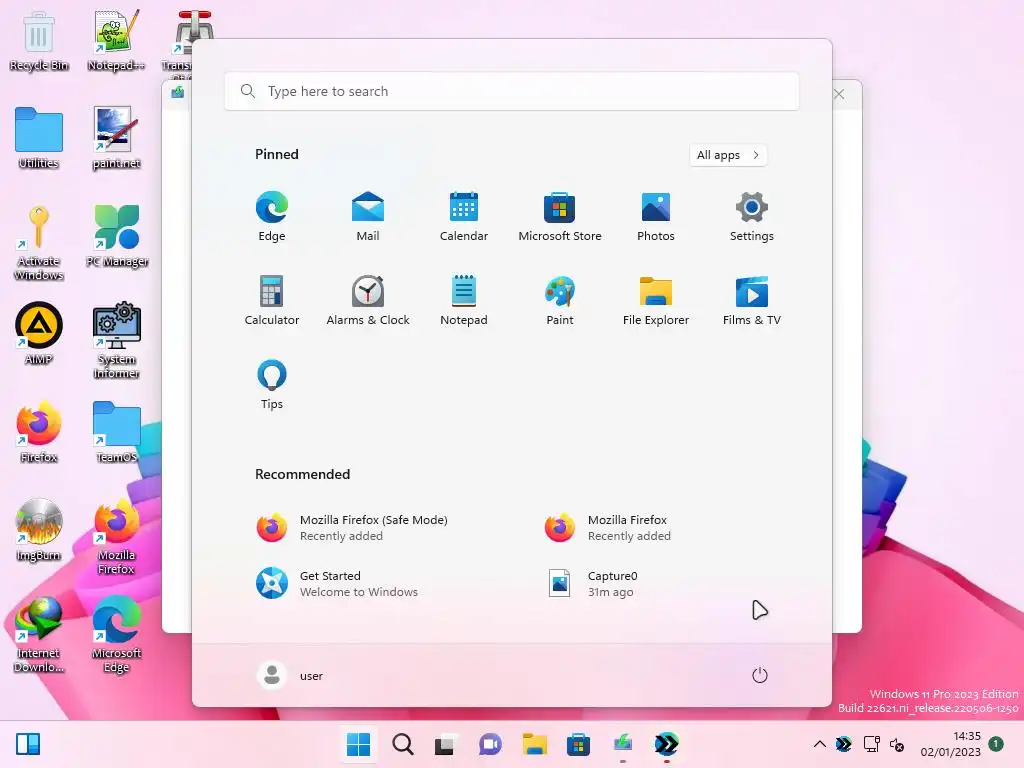
Task: Expand the All apps list
Action: [x=728, y=155]
